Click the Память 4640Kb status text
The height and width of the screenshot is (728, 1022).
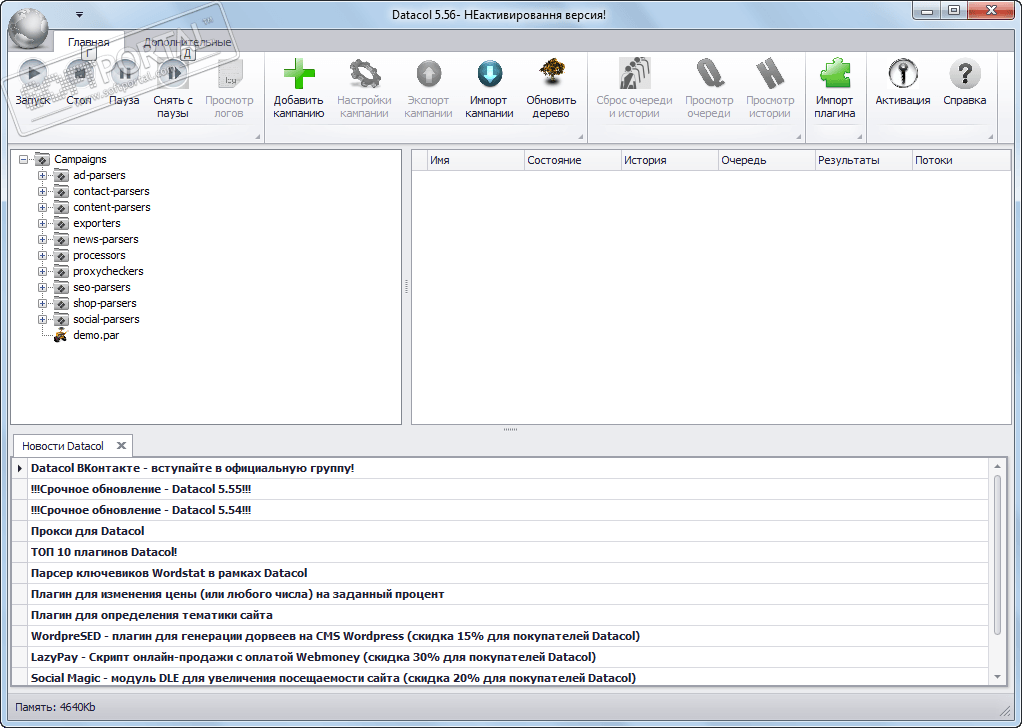coord(55,707)
